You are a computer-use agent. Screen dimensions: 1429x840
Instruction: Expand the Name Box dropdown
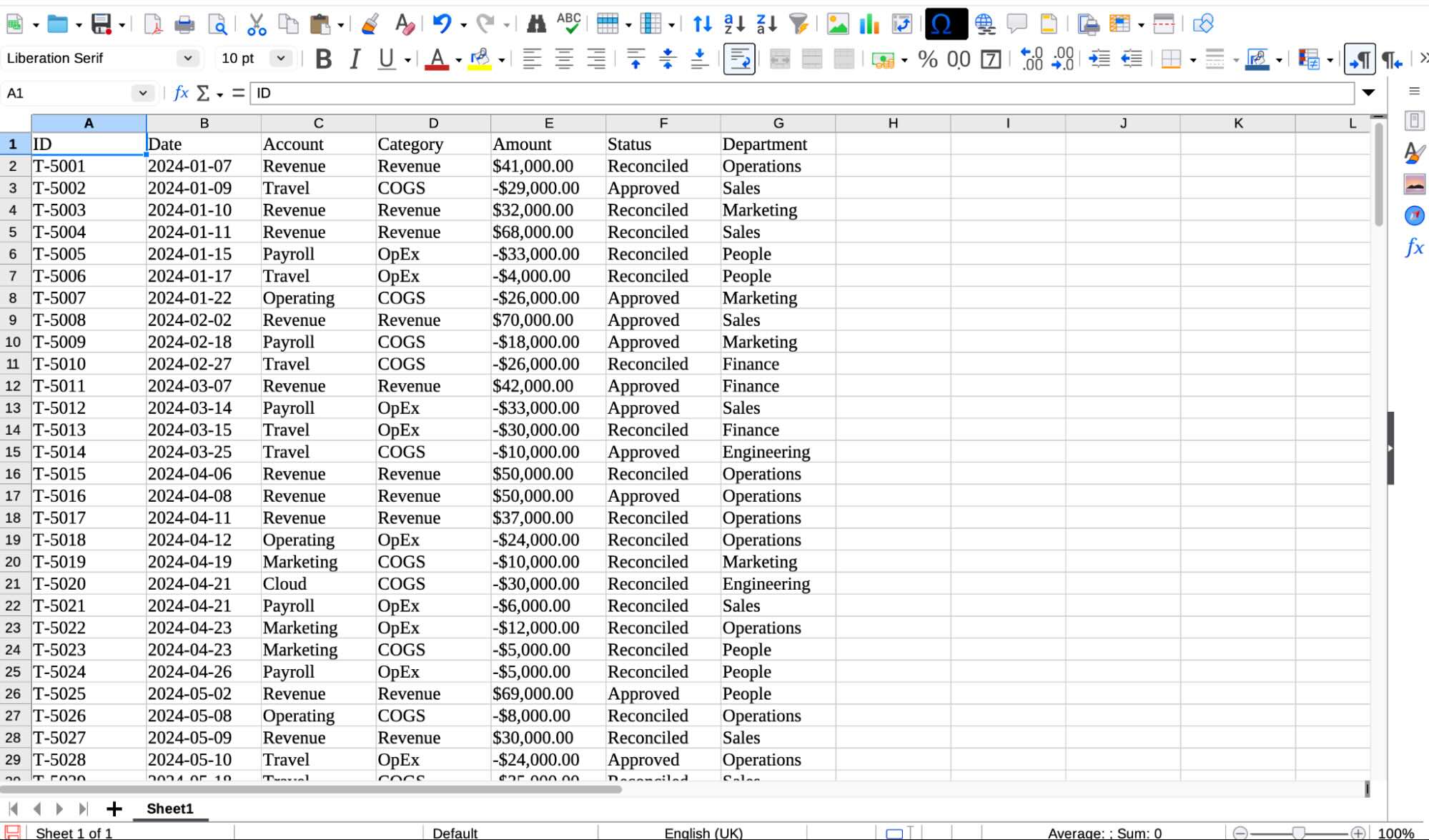pyautogui.click(x=143, y=93)
